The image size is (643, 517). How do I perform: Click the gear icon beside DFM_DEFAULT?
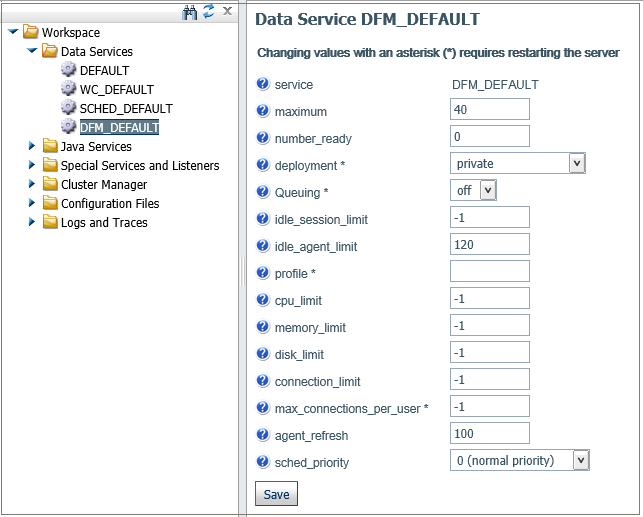(68, 126)
